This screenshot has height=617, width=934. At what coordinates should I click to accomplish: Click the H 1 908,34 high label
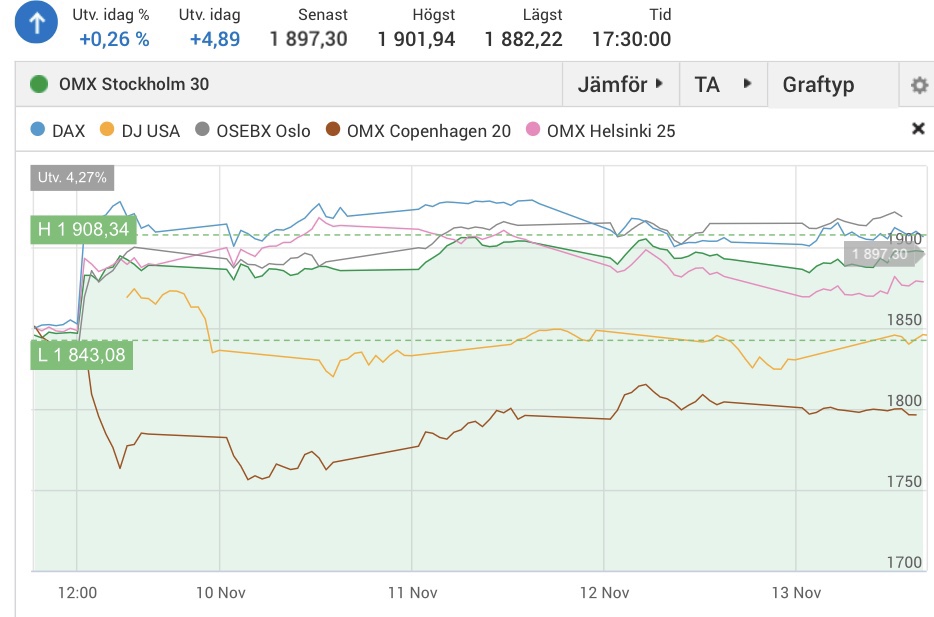pos(83,230)
